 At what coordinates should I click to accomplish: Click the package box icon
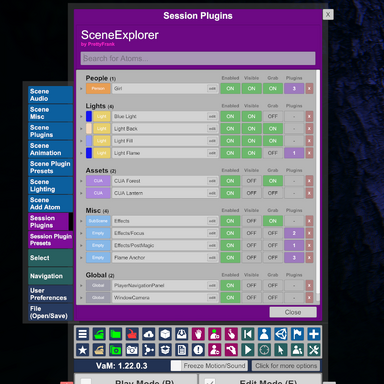(165, 334)
